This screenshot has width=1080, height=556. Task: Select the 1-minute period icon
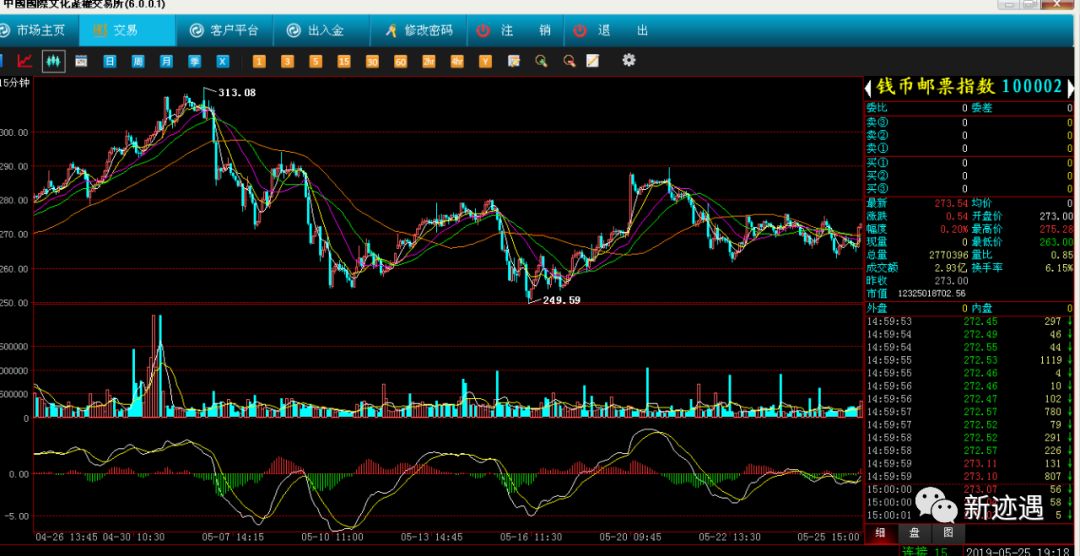click(259, 61)
